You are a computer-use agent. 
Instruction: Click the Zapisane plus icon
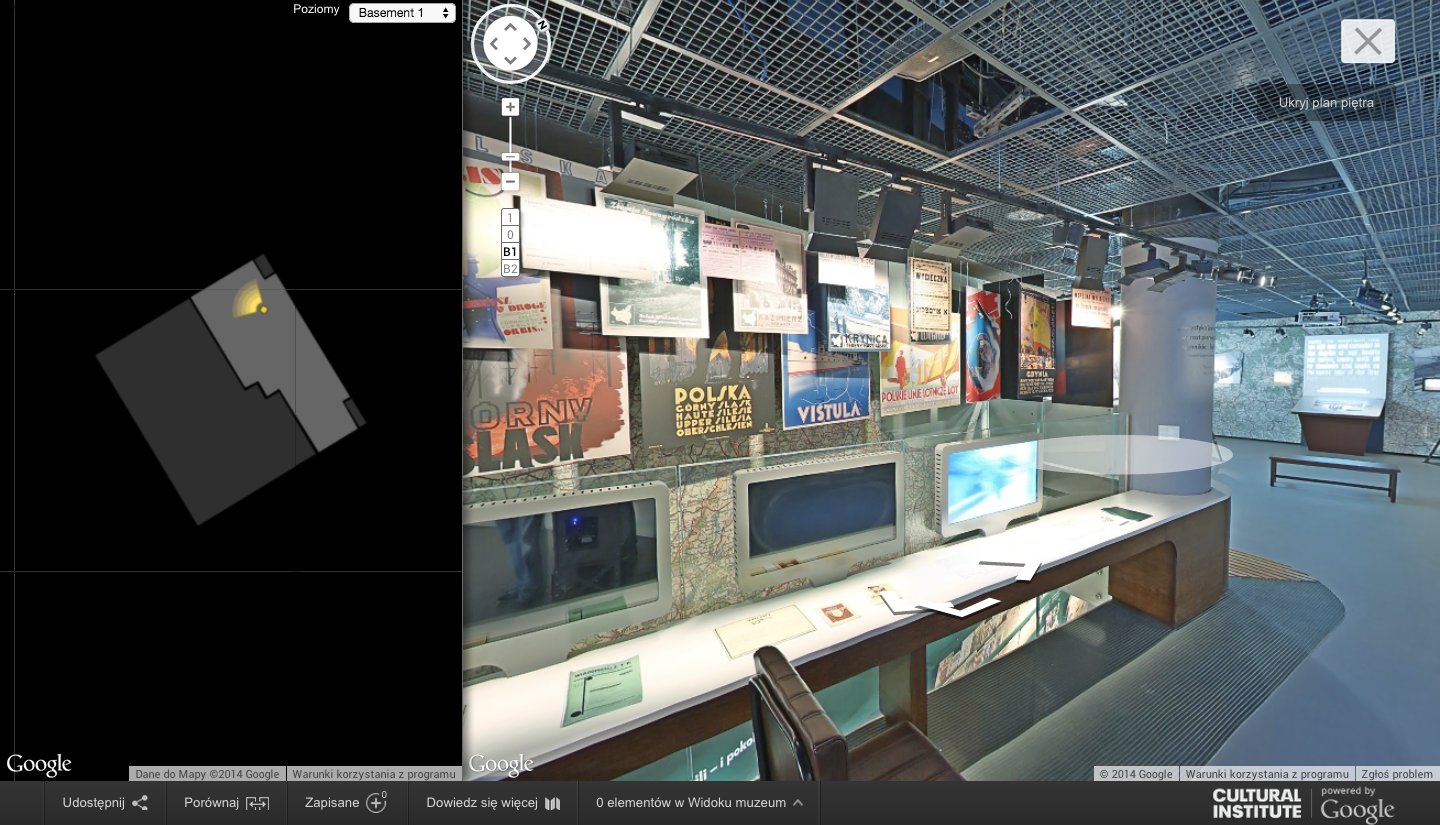pyautogui.click(x=376, y=802)
